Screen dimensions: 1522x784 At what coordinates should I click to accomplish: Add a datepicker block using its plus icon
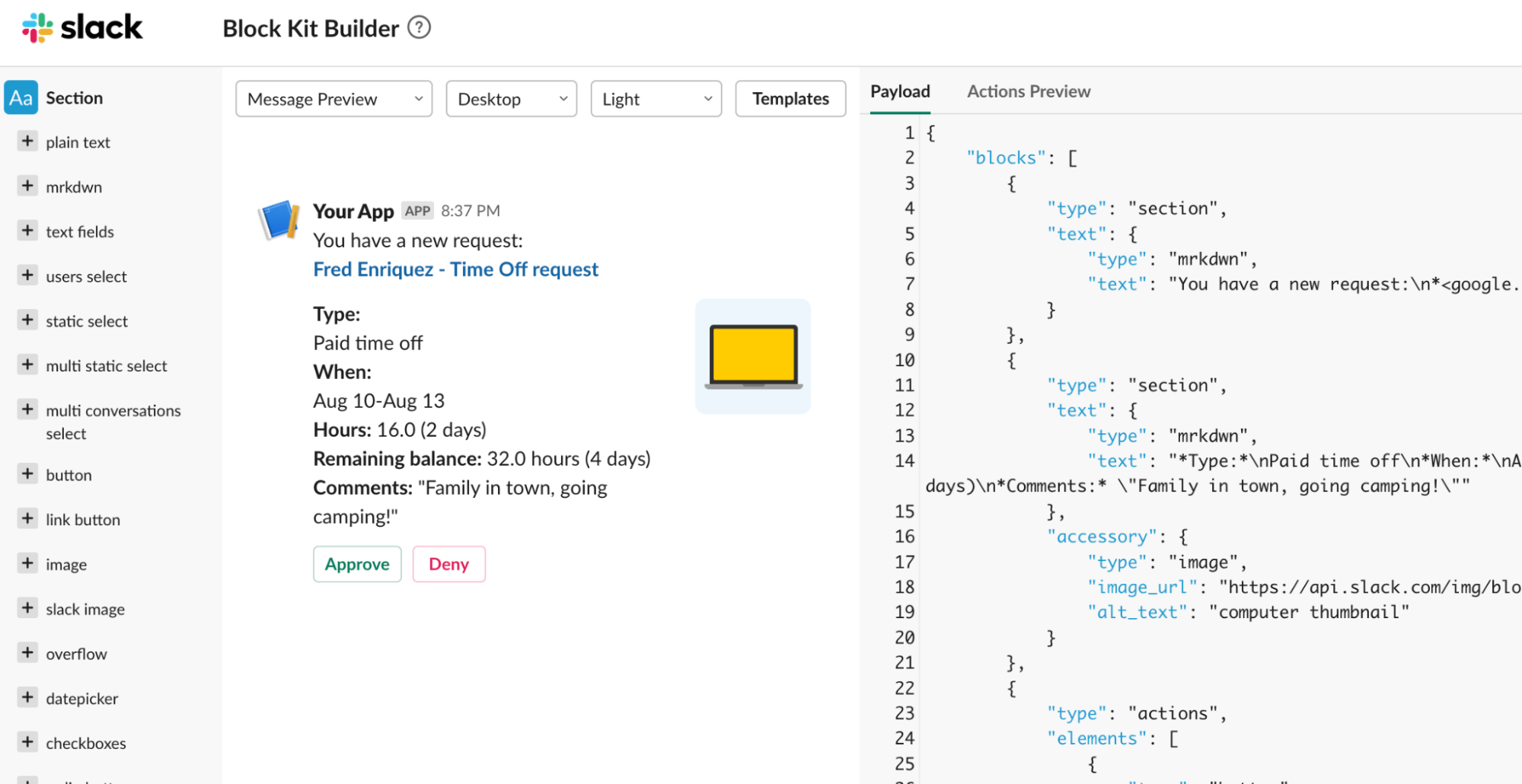27,698
